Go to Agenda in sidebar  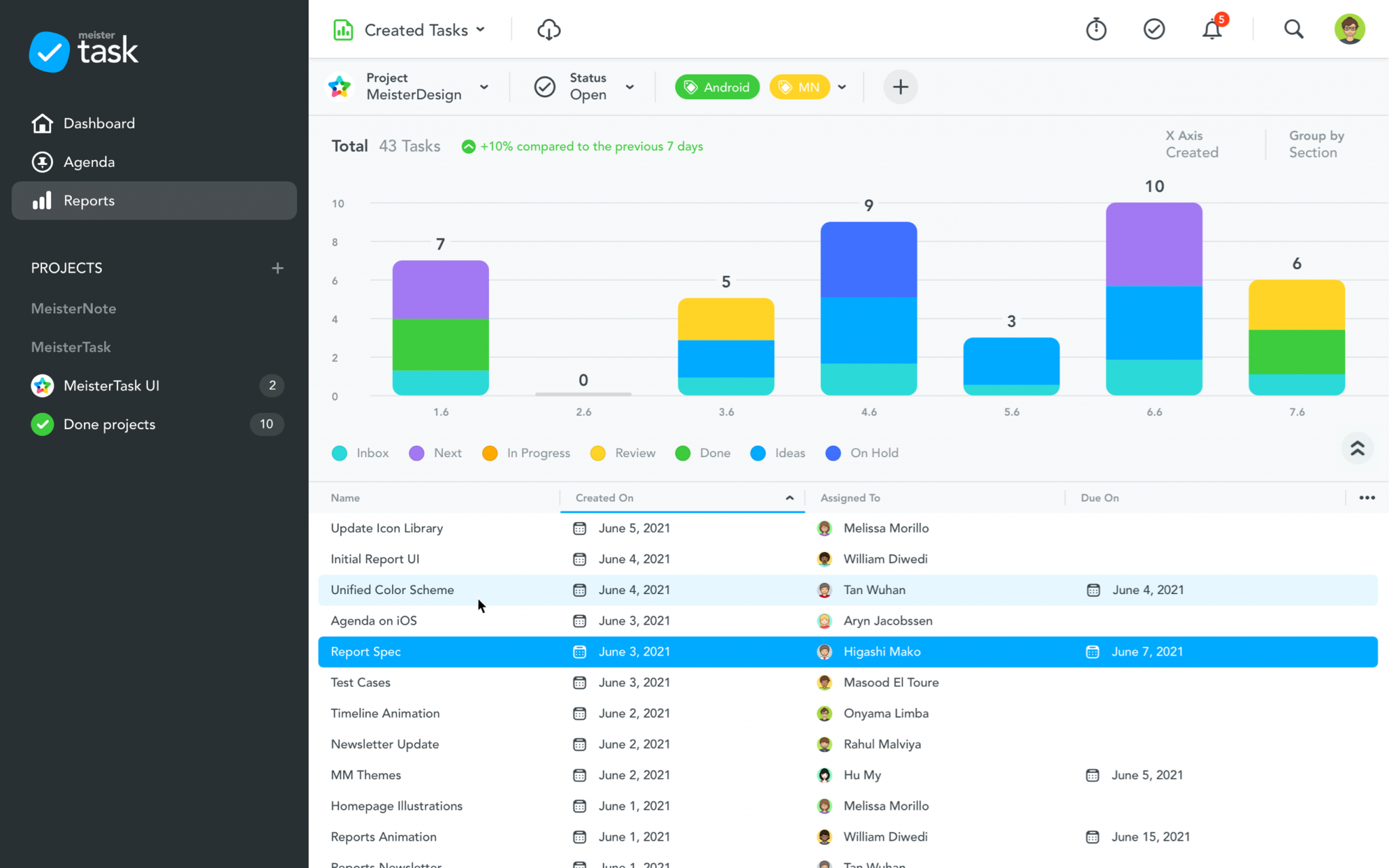(x=155, y=162)
